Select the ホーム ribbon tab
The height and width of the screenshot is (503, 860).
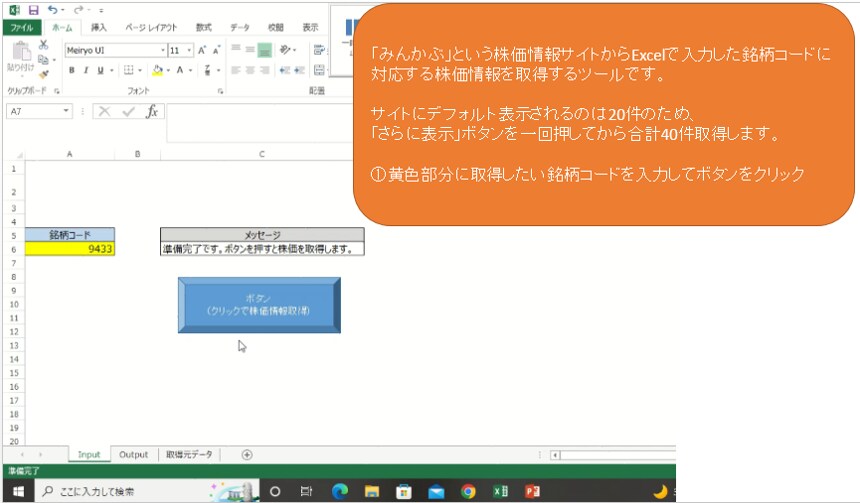62,27
